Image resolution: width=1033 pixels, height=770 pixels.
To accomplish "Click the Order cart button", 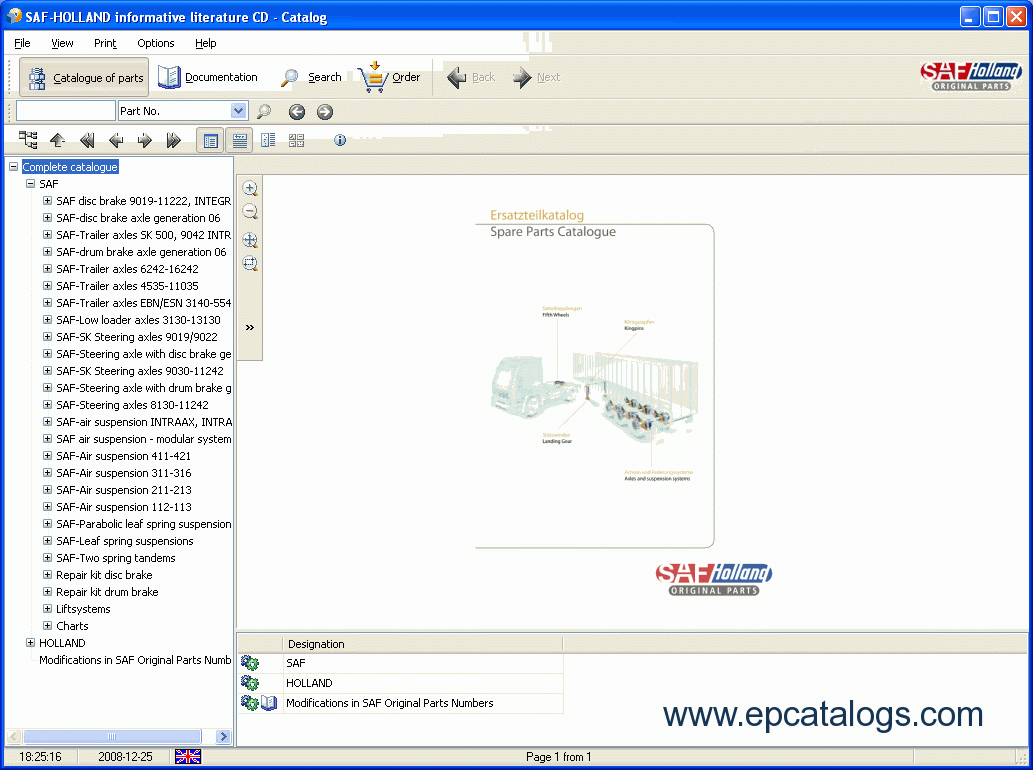I will click(389, 77).
